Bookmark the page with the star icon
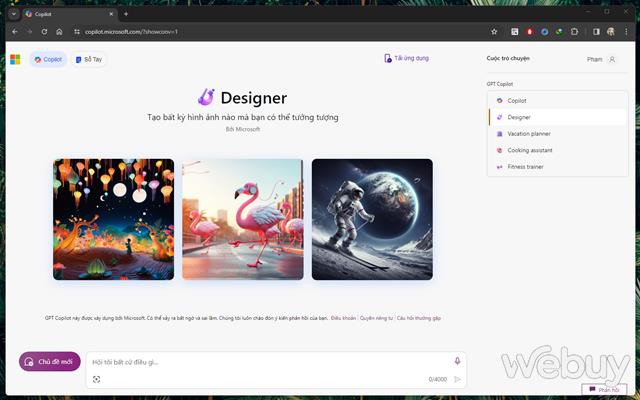Screen dimensions: 640x400 494,31
